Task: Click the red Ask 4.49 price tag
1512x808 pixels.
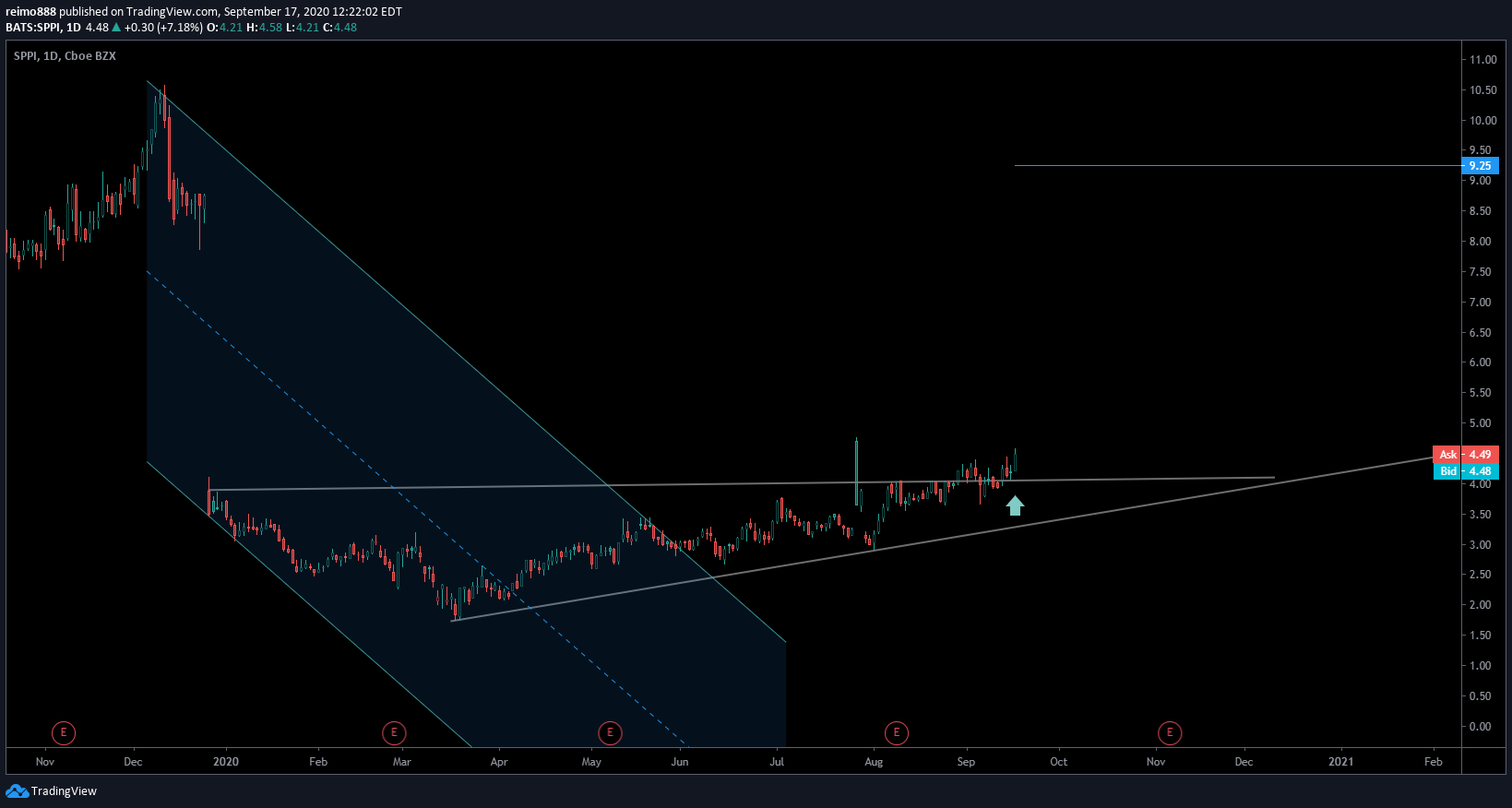Action: [1466, 455]
